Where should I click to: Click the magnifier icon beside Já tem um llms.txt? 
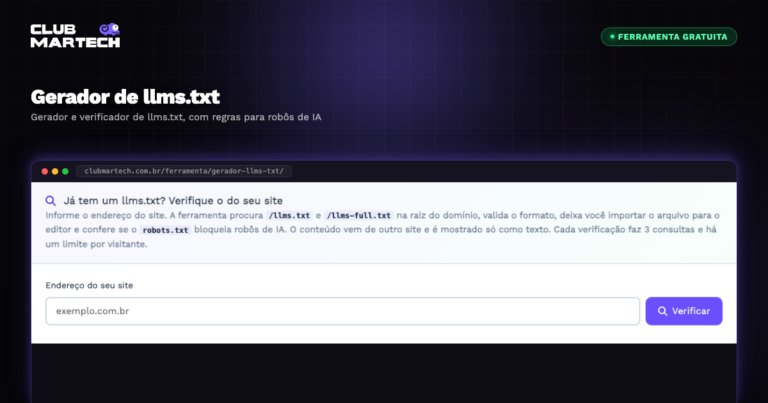(50, 201)
